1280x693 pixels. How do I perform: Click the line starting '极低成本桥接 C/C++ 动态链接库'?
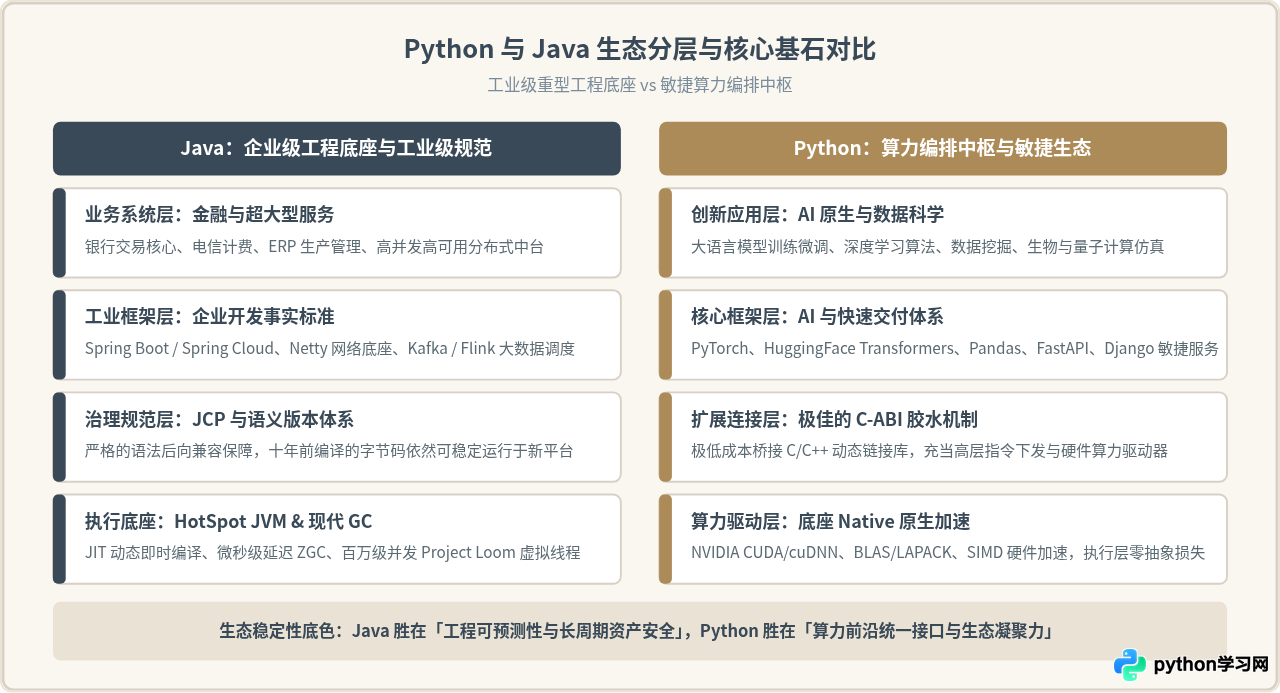929,450
